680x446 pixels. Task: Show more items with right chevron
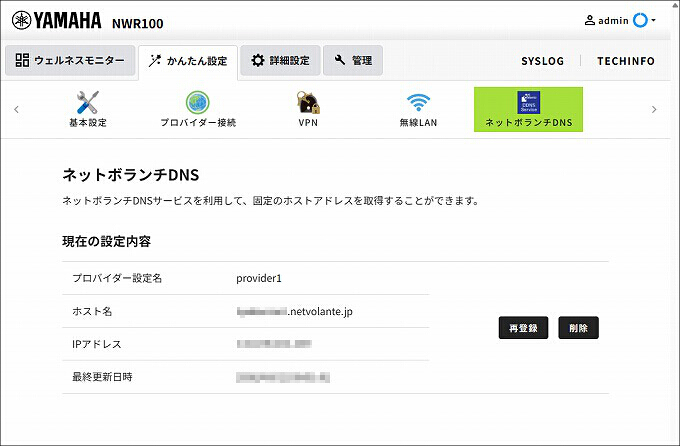(654, 109)
